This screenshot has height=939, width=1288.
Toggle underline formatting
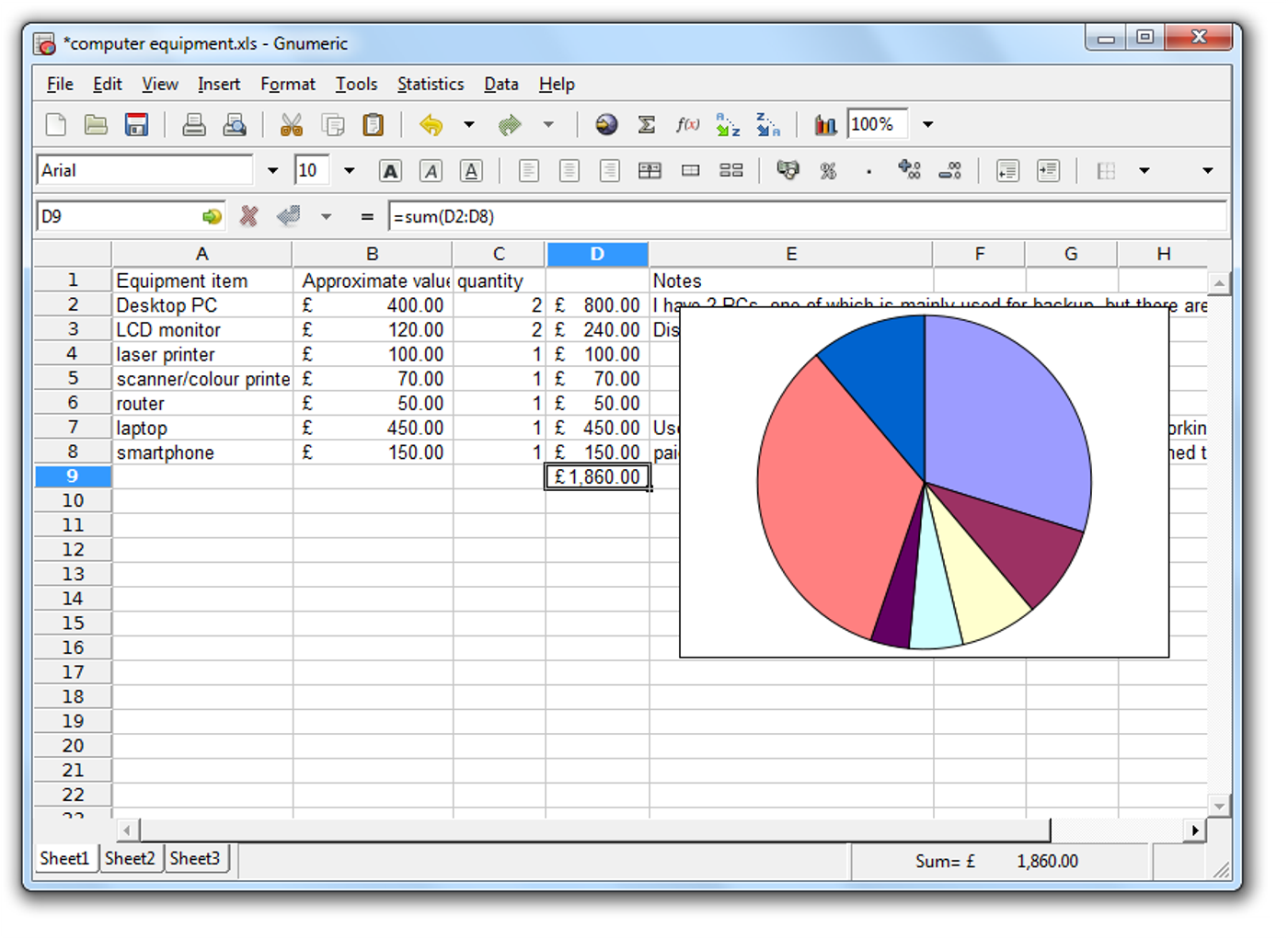click(x=471, y=170)
